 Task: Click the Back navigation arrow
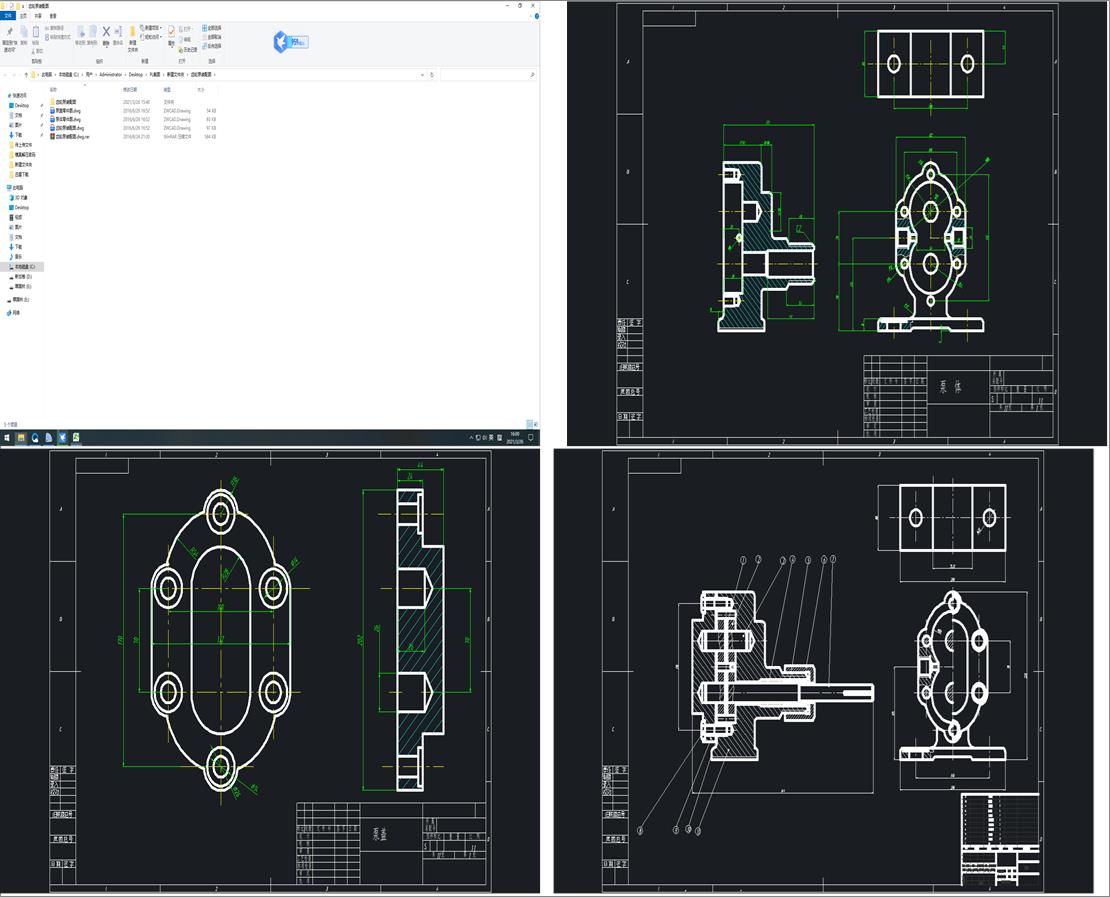coord(6,74)
